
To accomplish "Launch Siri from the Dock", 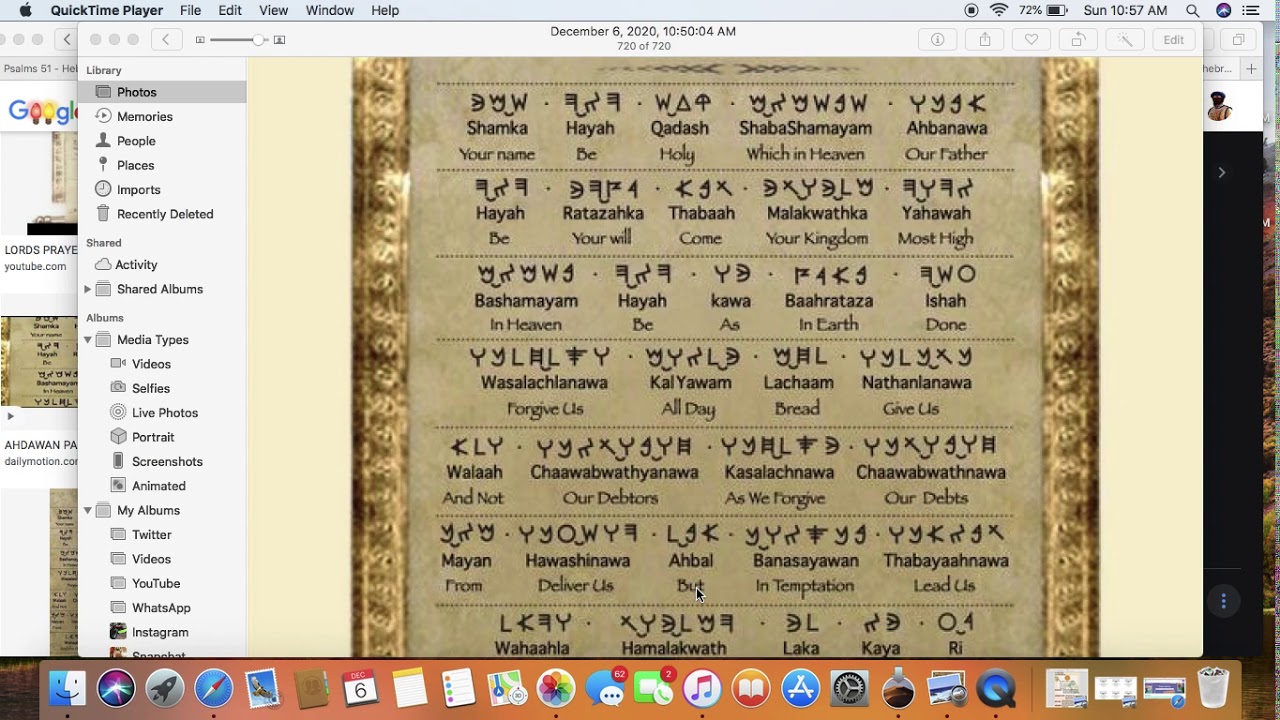I will pyautogui.click(x=116, y=689).
